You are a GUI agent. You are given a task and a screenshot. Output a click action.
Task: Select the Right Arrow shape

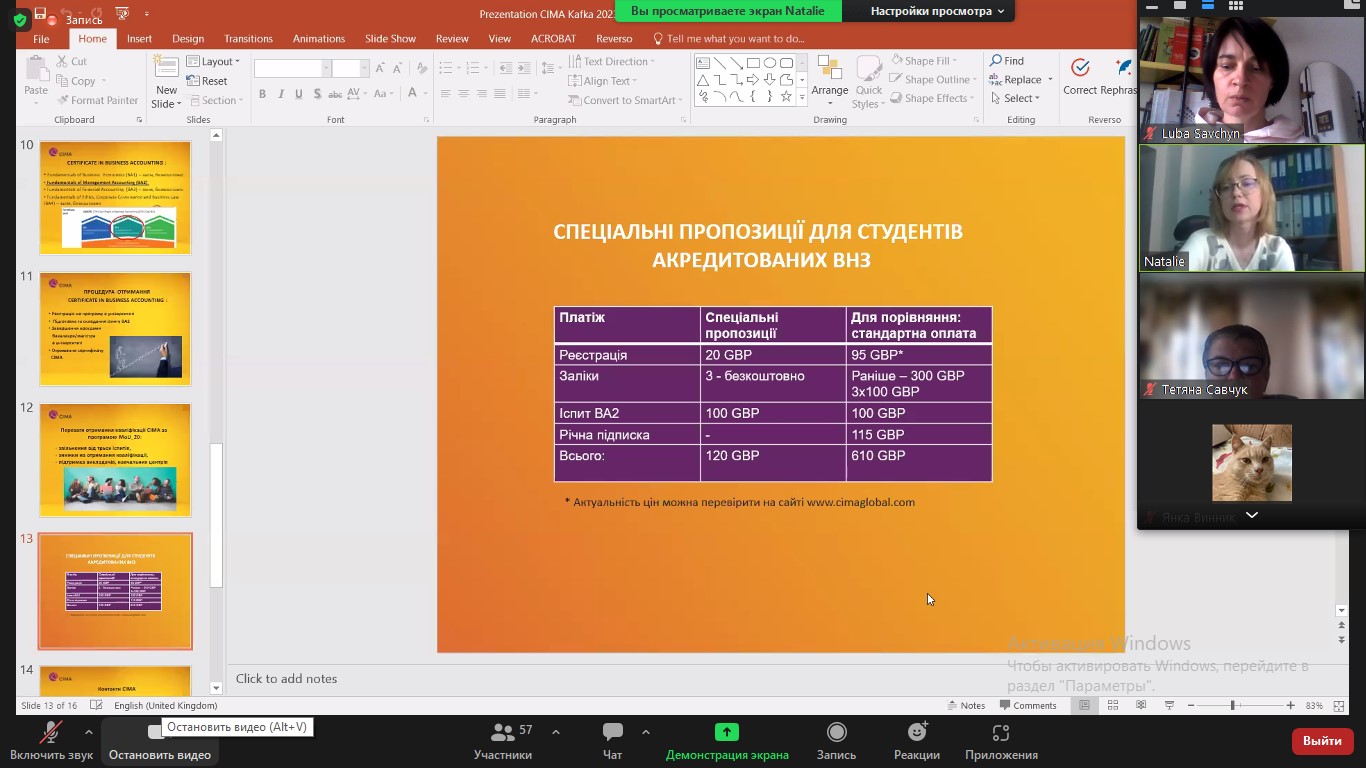click(x=753, y=80)
